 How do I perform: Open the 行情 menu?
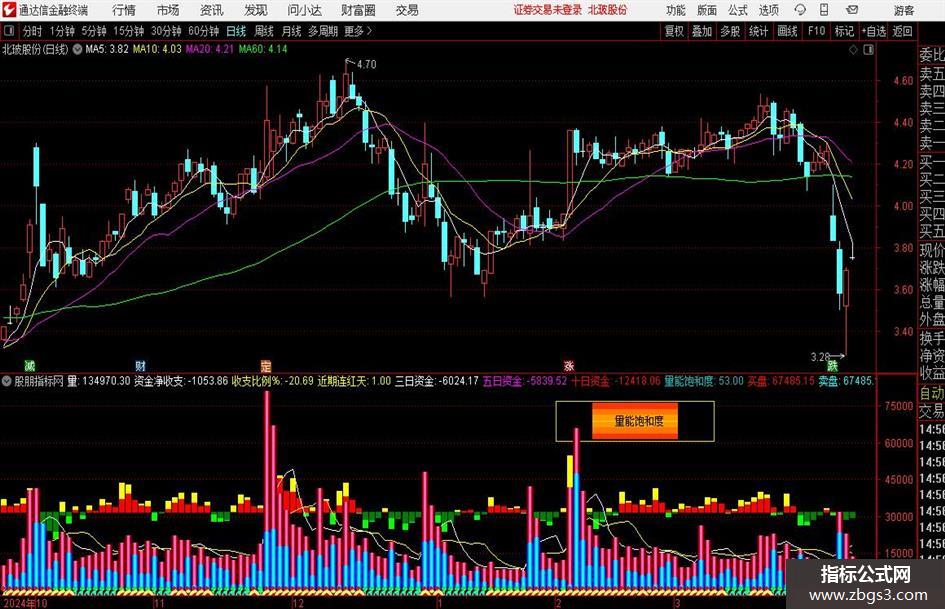(x=124, y=10)
